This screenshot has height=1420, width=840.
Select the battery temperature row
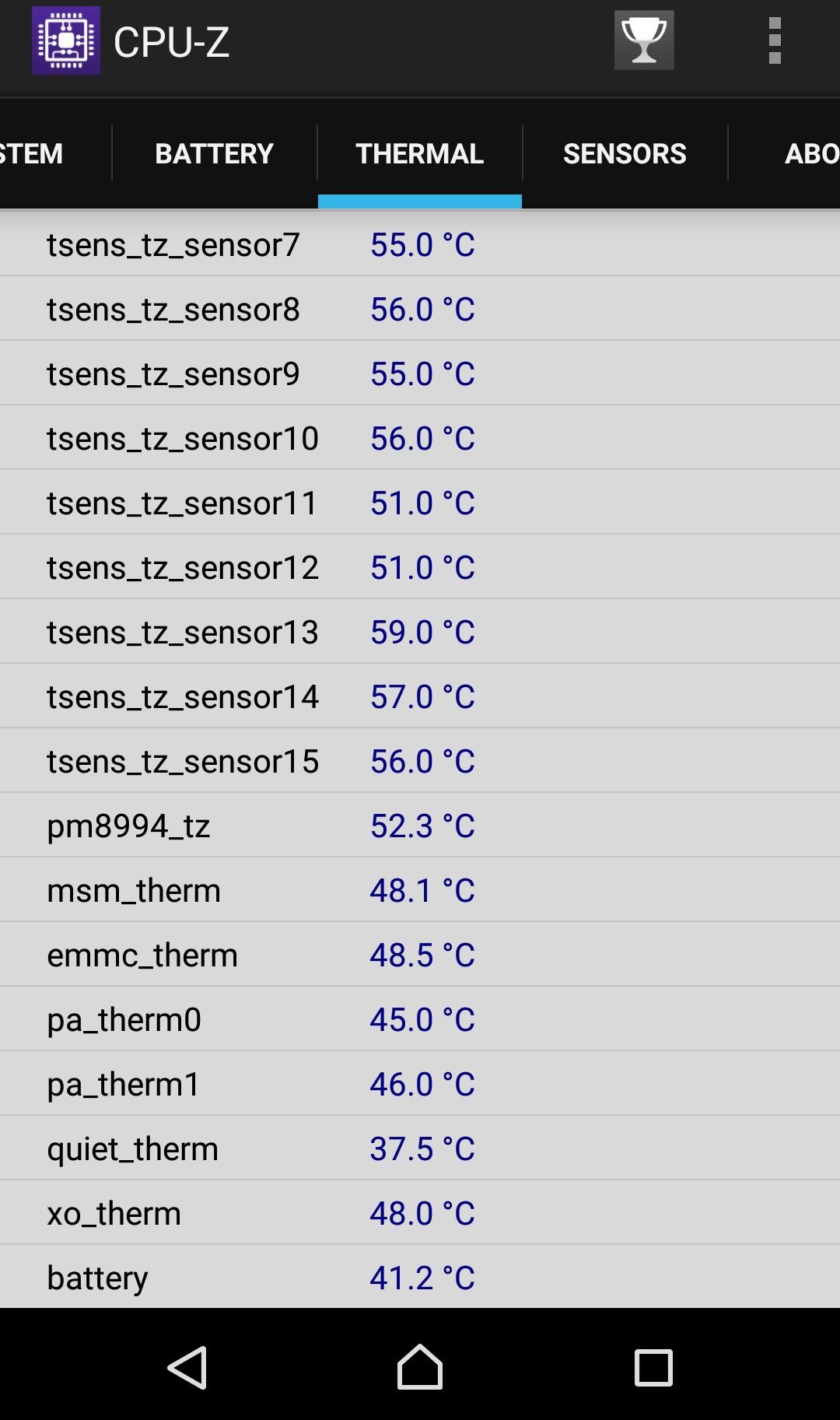tap(420, 1276)
